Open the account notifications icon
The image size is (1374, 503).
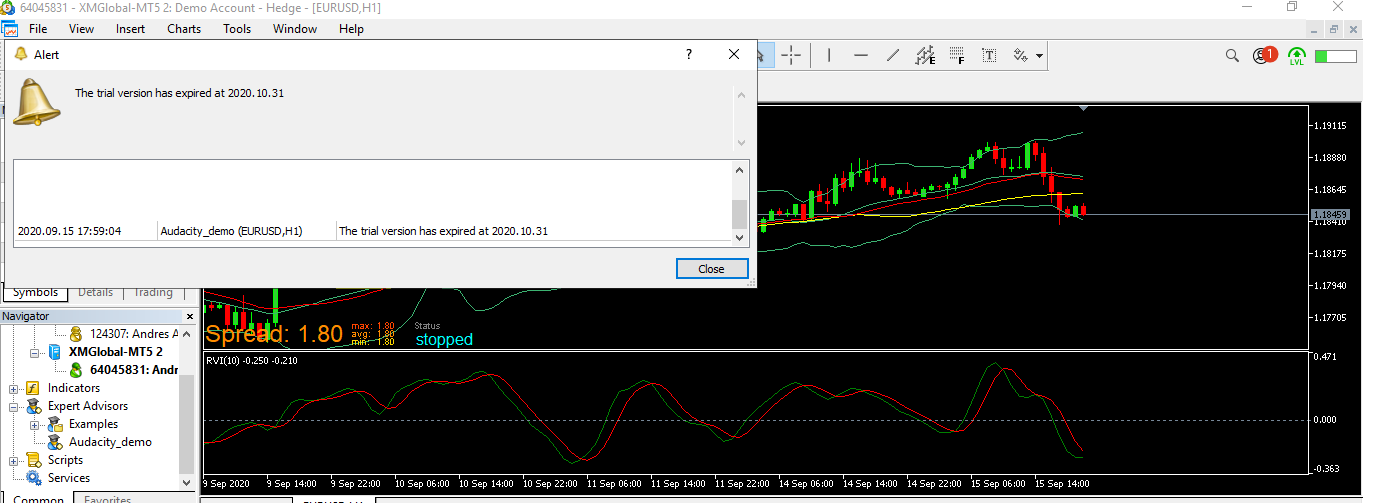(x=1263, y=55)
